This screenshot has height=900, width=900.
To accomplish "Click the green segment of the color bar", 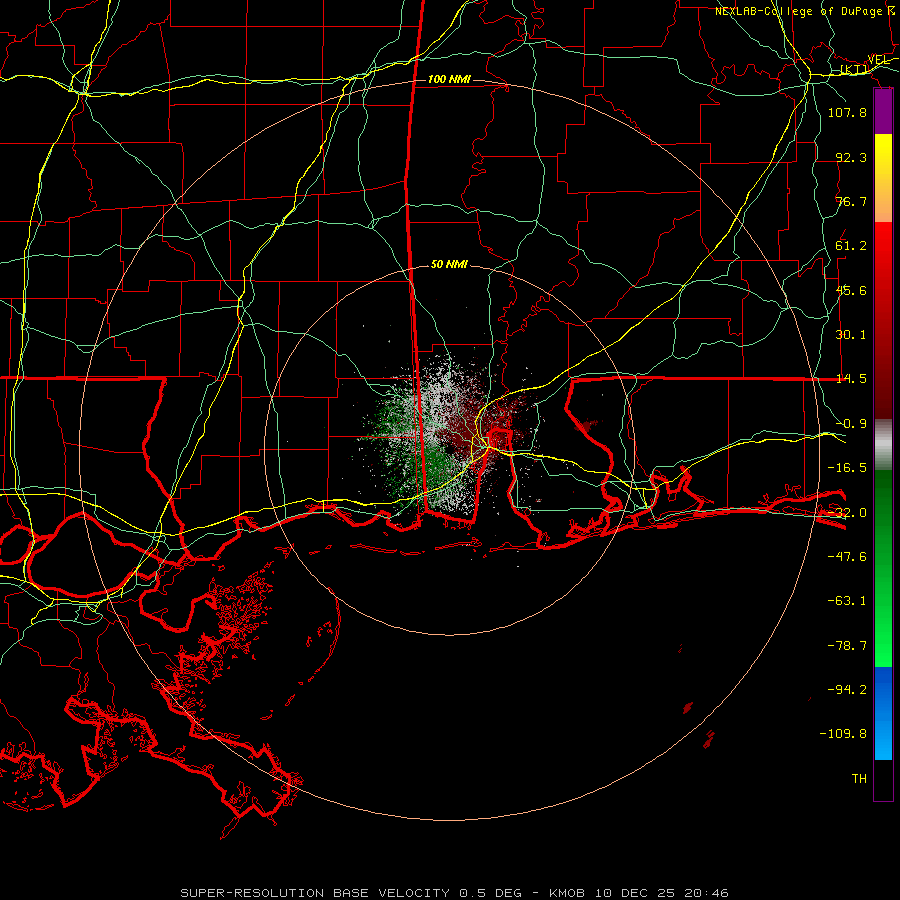I will (x=883, y=568).
